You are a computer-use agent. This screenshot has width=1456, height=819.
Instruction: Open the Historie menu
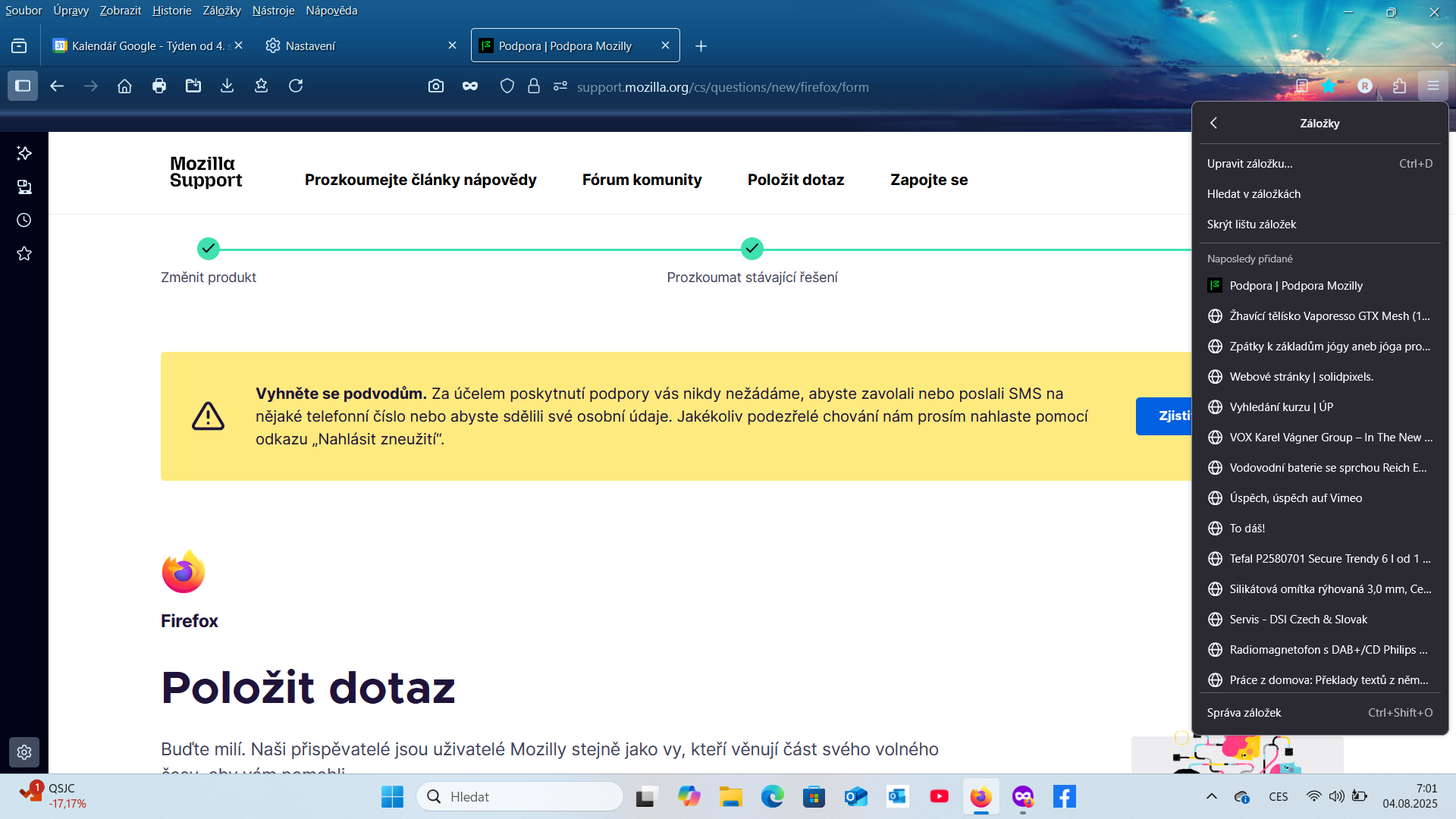[x=171, y=11]
